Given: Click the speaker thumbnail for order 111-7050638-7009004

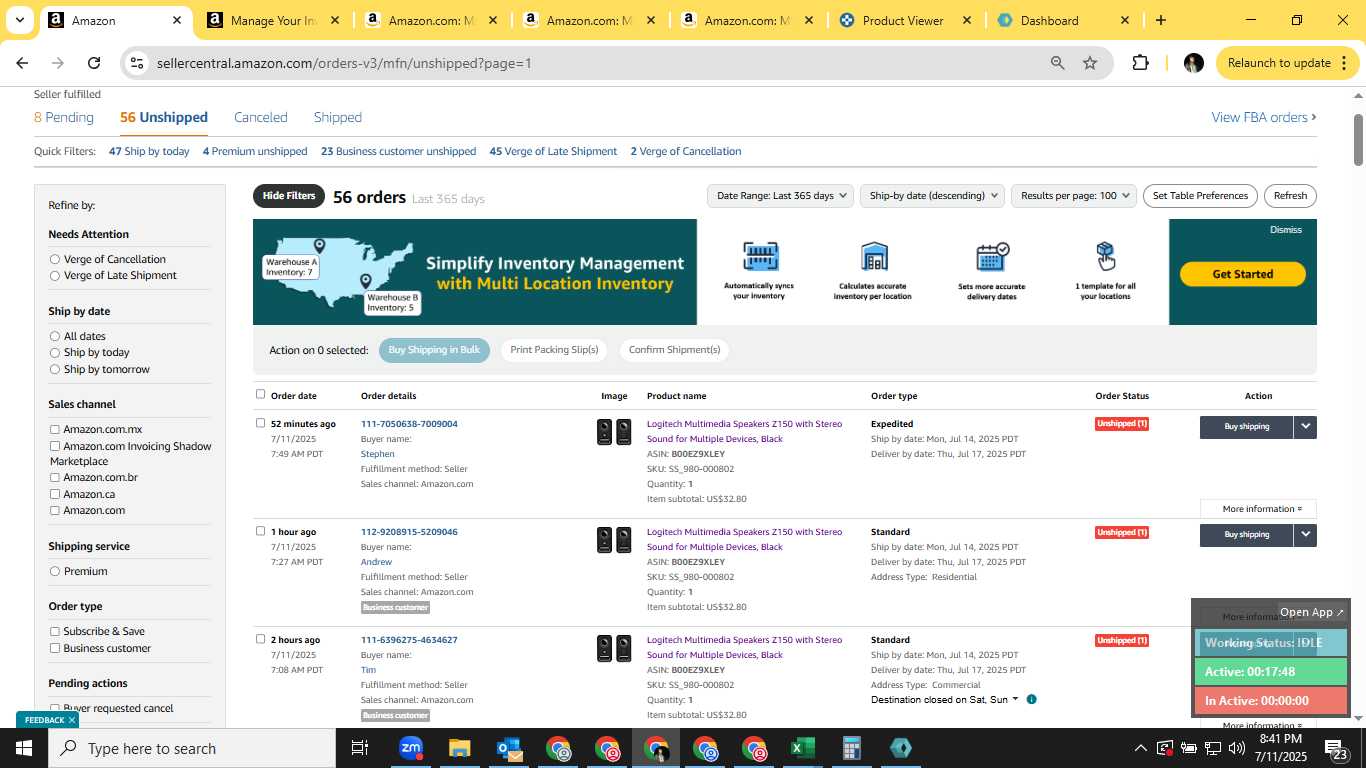Looking at the screenshot, I should [x=614, y=432].
